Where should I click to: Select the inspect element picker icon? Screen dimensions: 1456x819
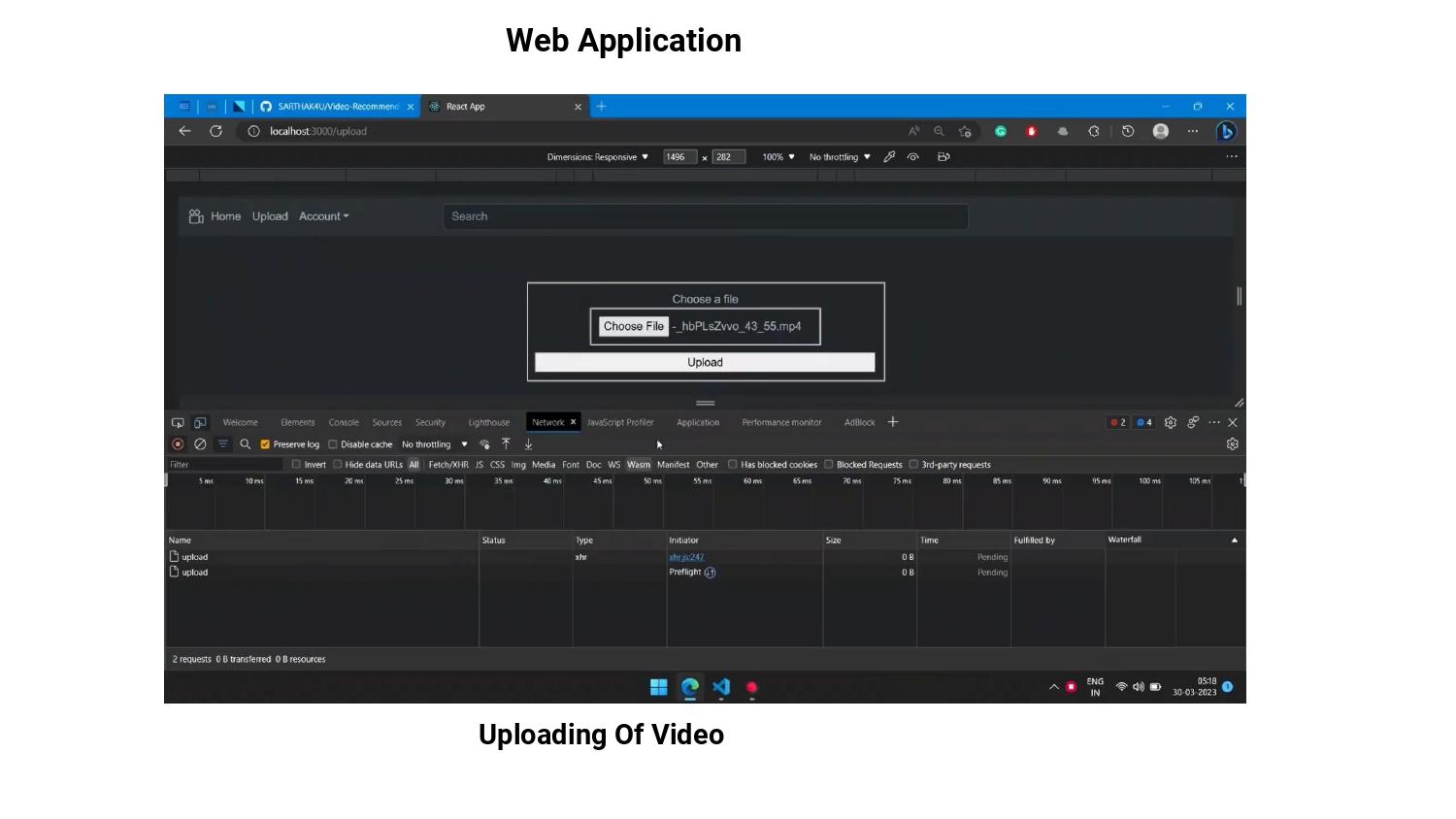[x=178, y=422]
